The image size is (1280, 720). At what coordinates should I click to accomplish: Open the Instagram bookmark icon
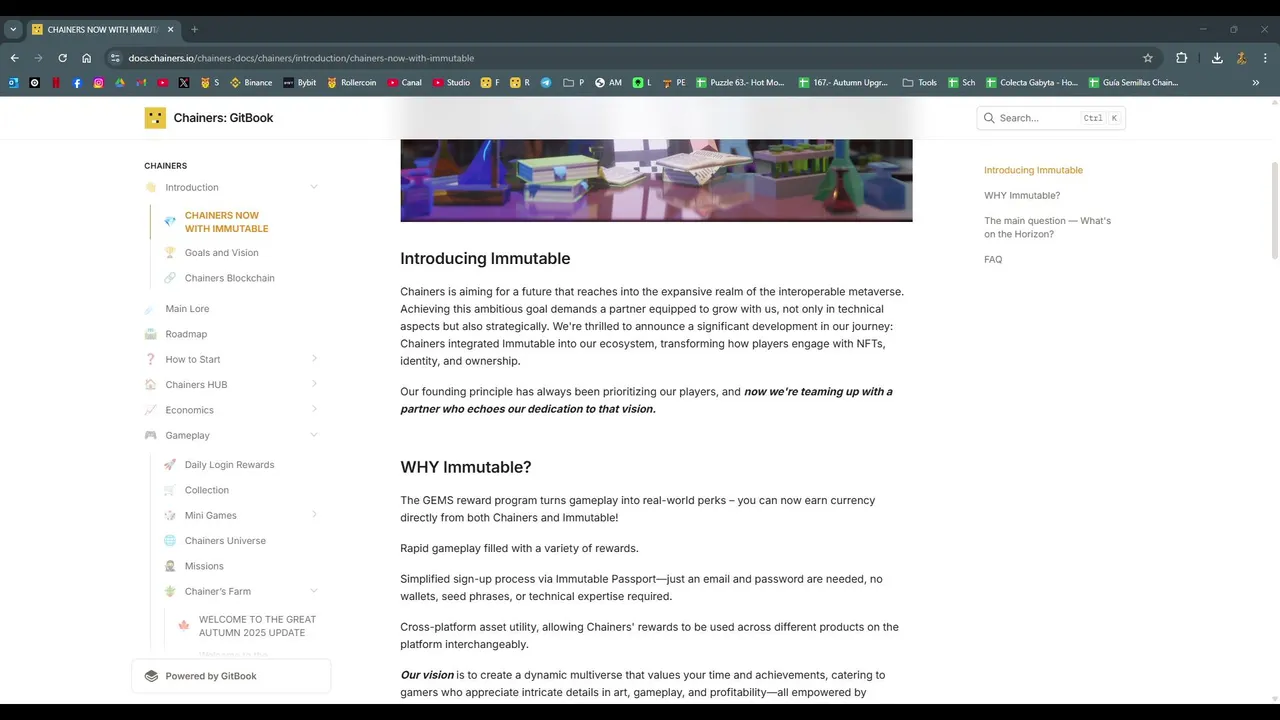pos(98,83)
